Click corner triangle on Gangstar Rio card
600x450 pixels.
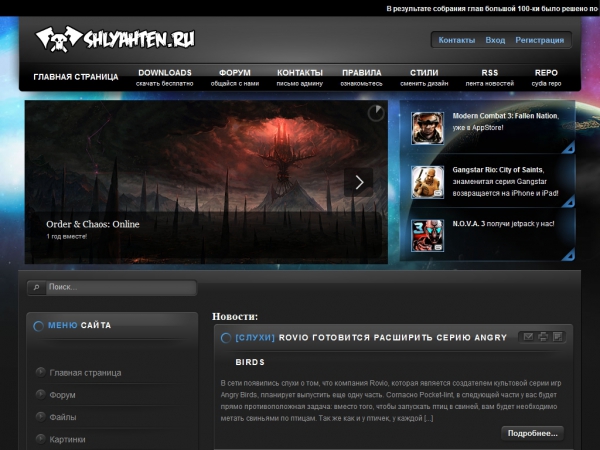(569, 201)
